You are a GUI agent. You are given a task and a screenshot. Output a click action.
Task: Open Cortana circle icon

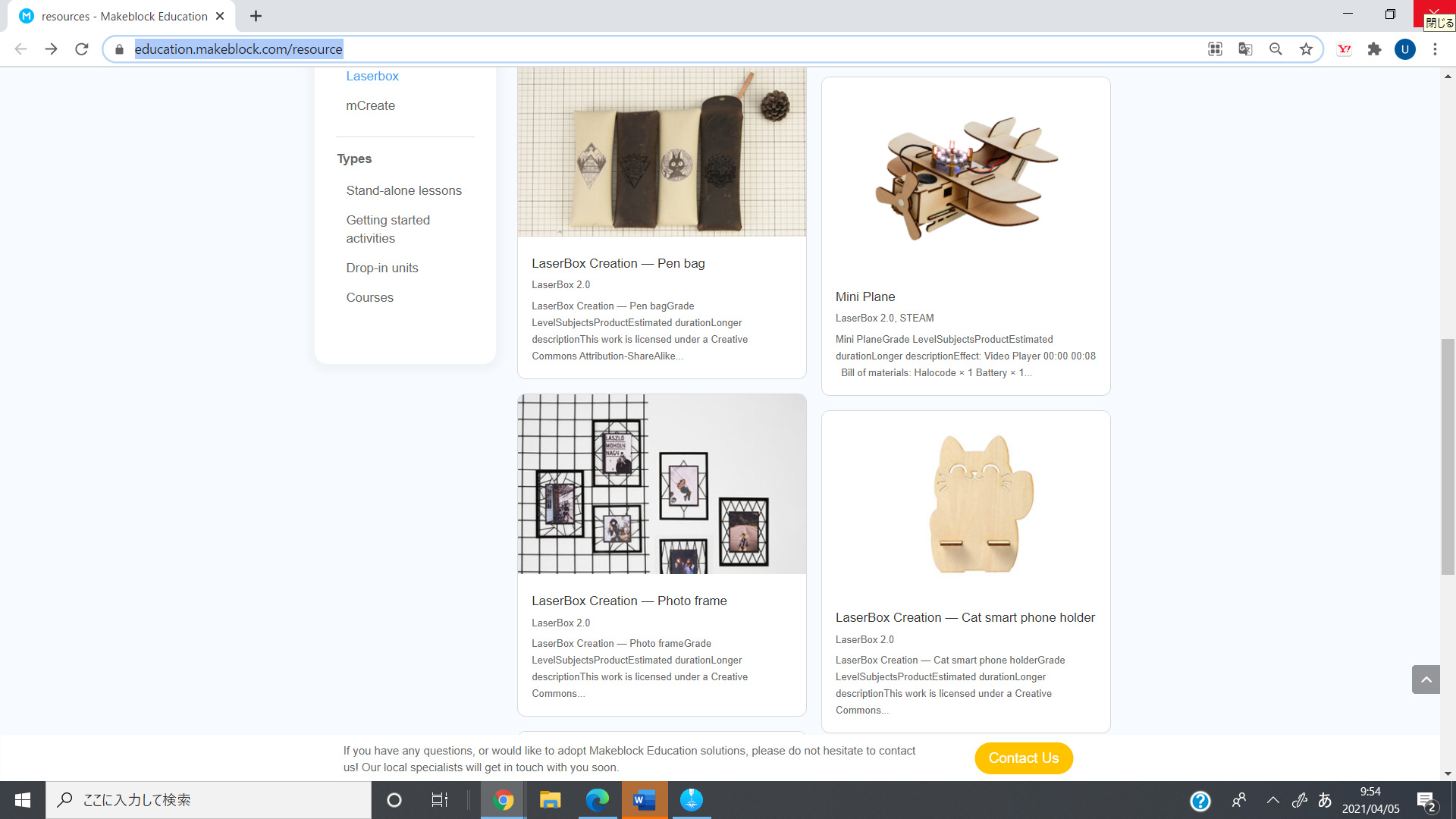click(x=394, y=800)
